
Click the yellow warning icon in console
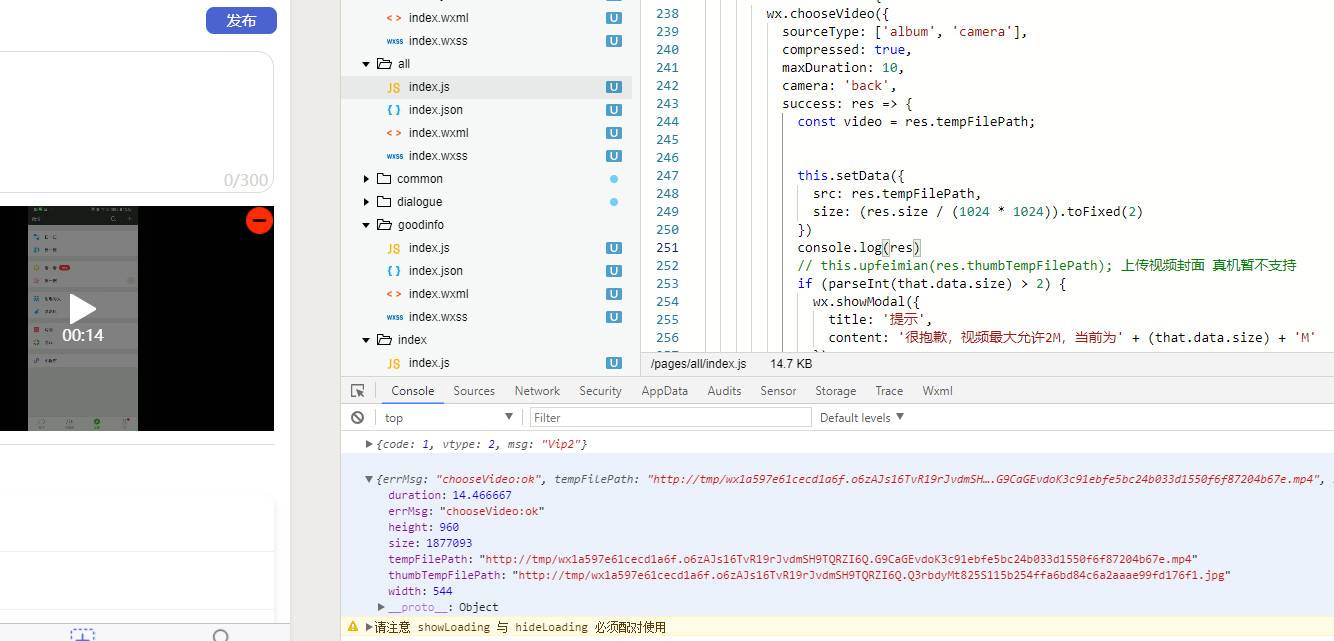coord(353,627)
